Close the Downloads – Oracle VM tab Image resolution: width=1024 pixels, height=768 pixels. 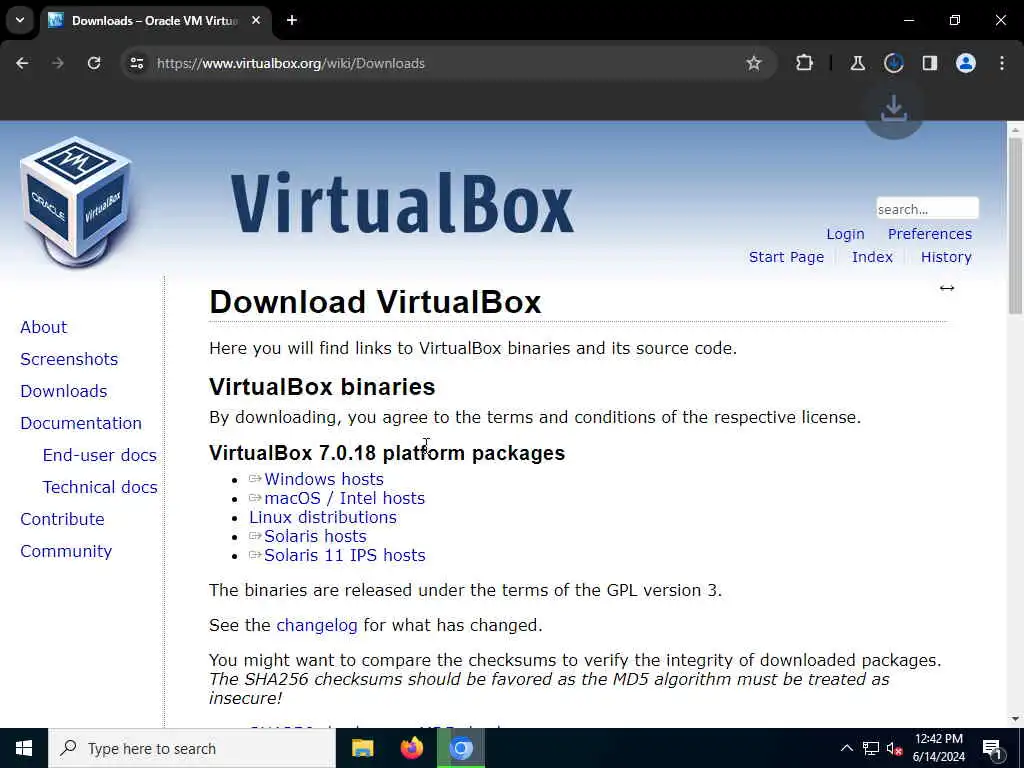pyautogui.click(x=256, y=20)
